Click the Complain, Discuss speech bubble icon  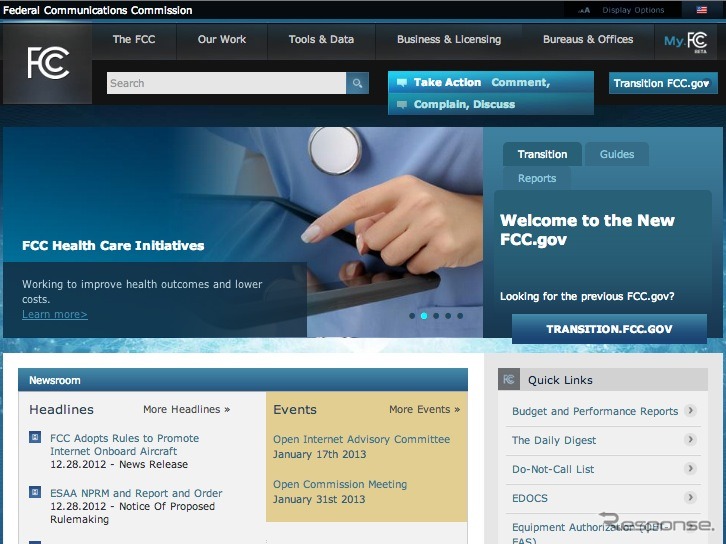pos(402,104)
